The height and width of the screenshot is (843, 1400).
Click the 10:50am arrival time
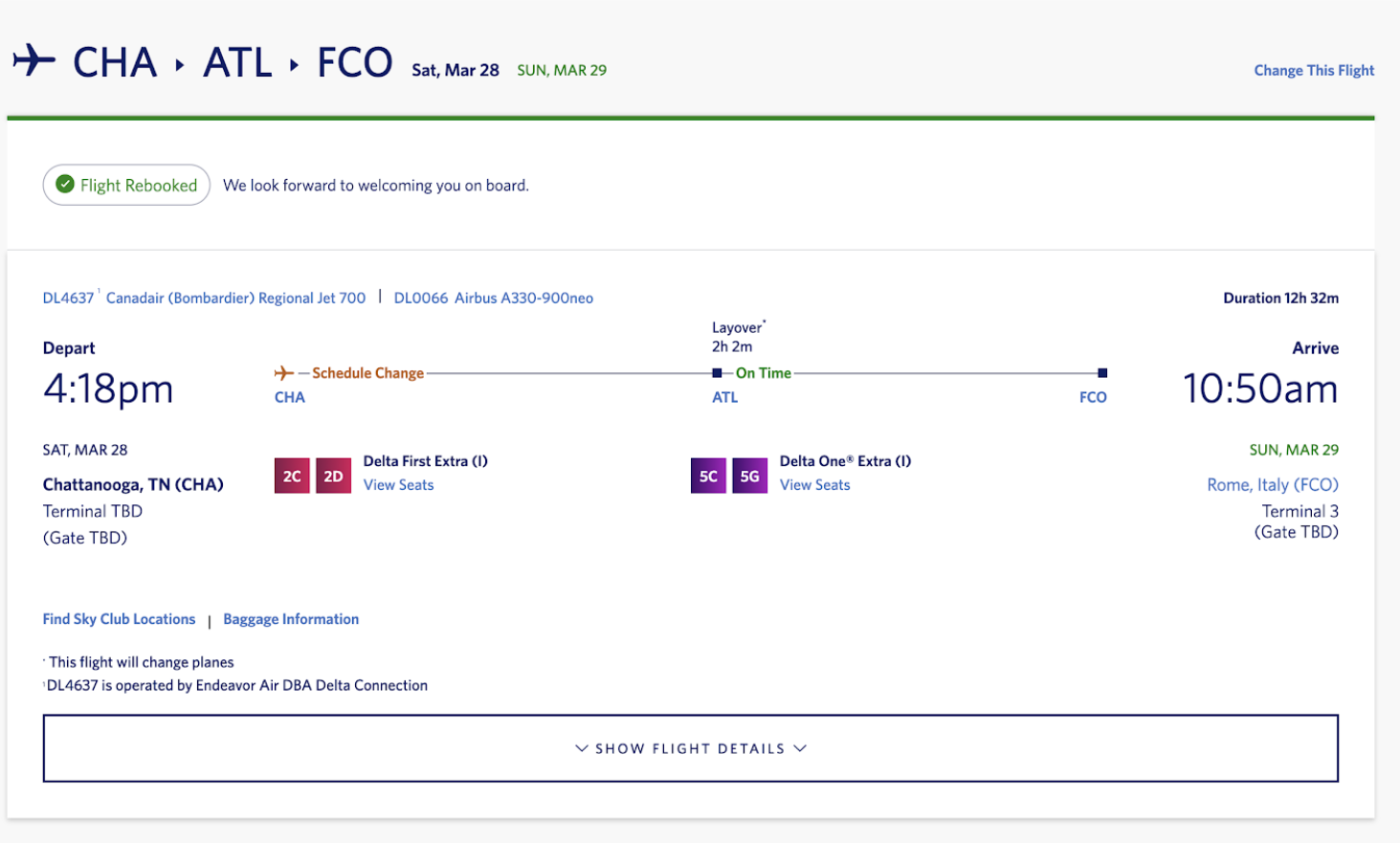[1260, 388]
